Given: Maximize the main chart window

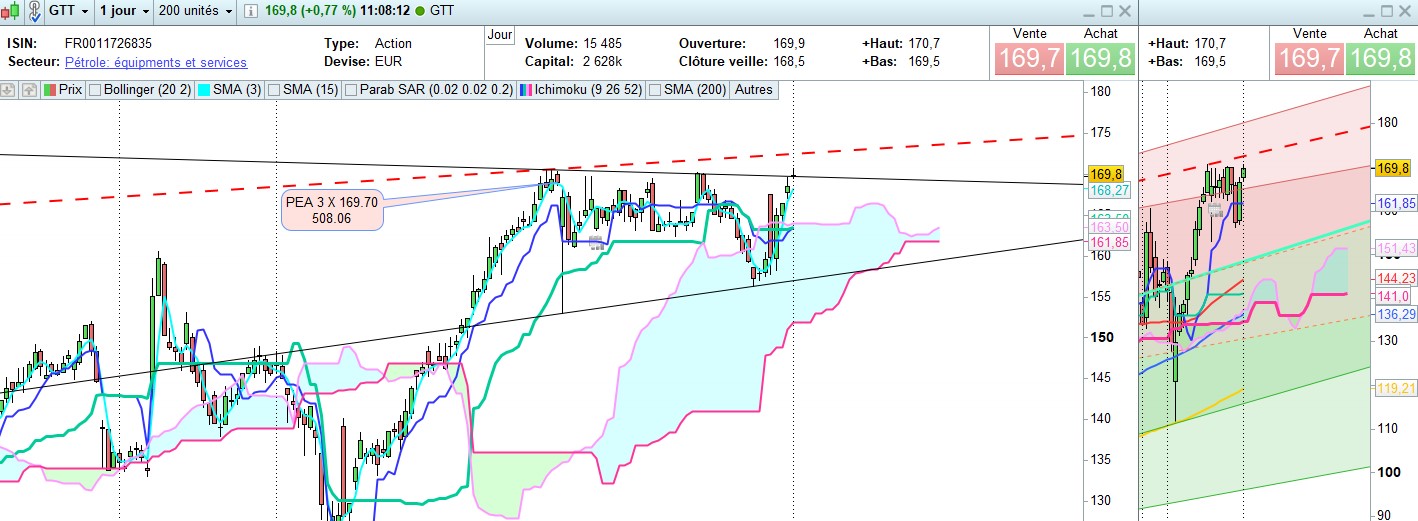Looking at the screenshot, I should 1107,11.
